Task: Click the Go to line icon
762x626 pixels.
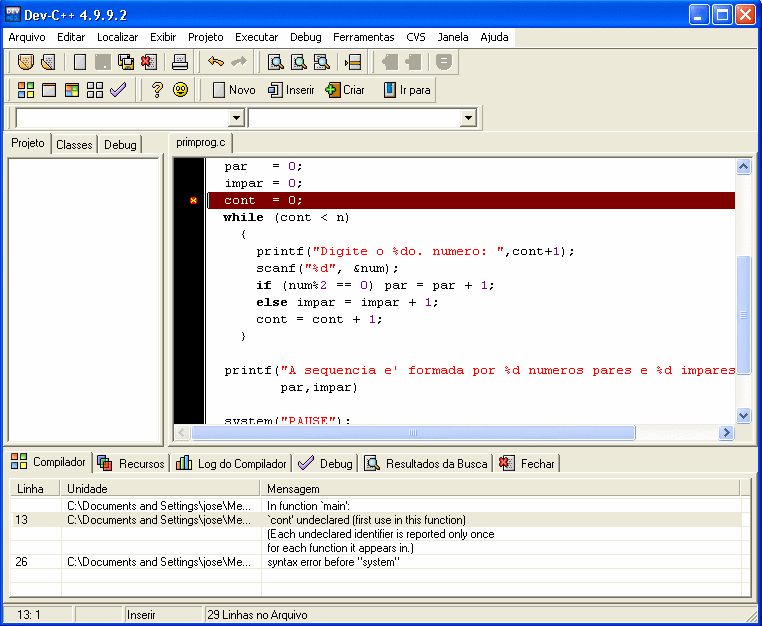Action: pyautogui.click(x=353, y=62)
